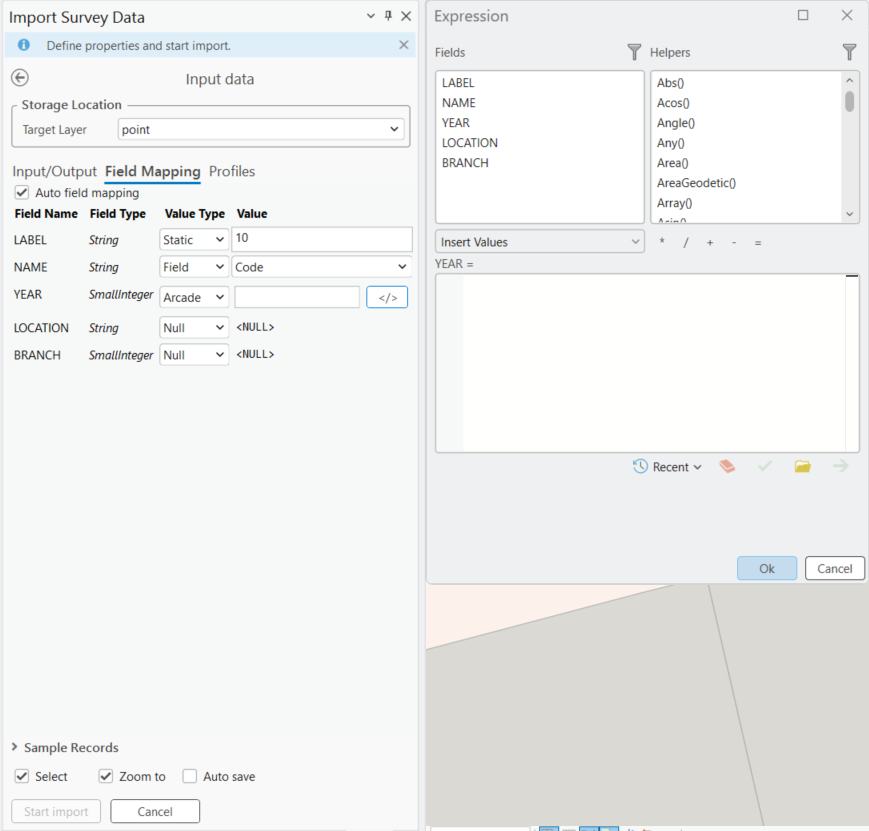Uncheck the Select checkbox
869x831 pixels.
click(22, 776)
